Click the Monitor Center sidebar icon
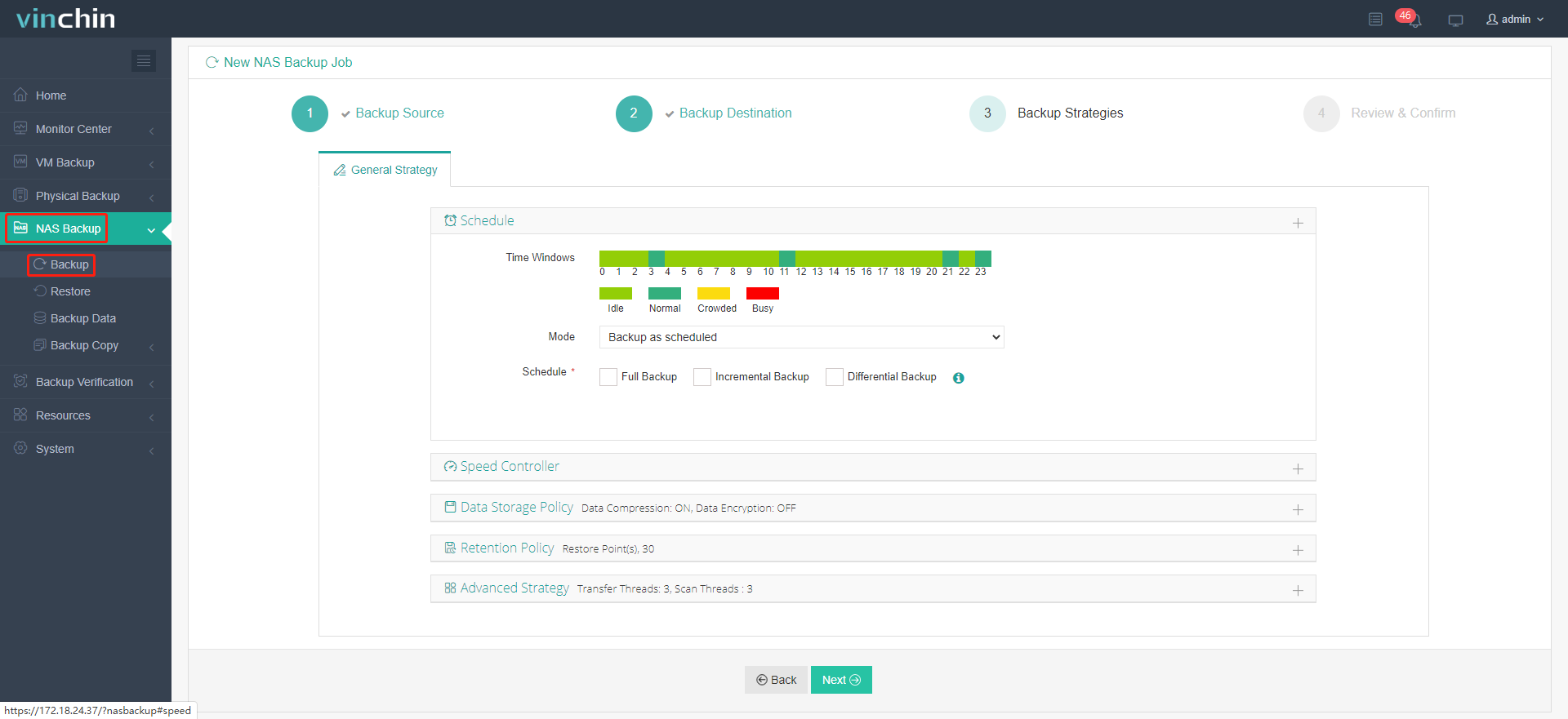Viewport: 1568px width, 719px height. [x=20, y=128]
